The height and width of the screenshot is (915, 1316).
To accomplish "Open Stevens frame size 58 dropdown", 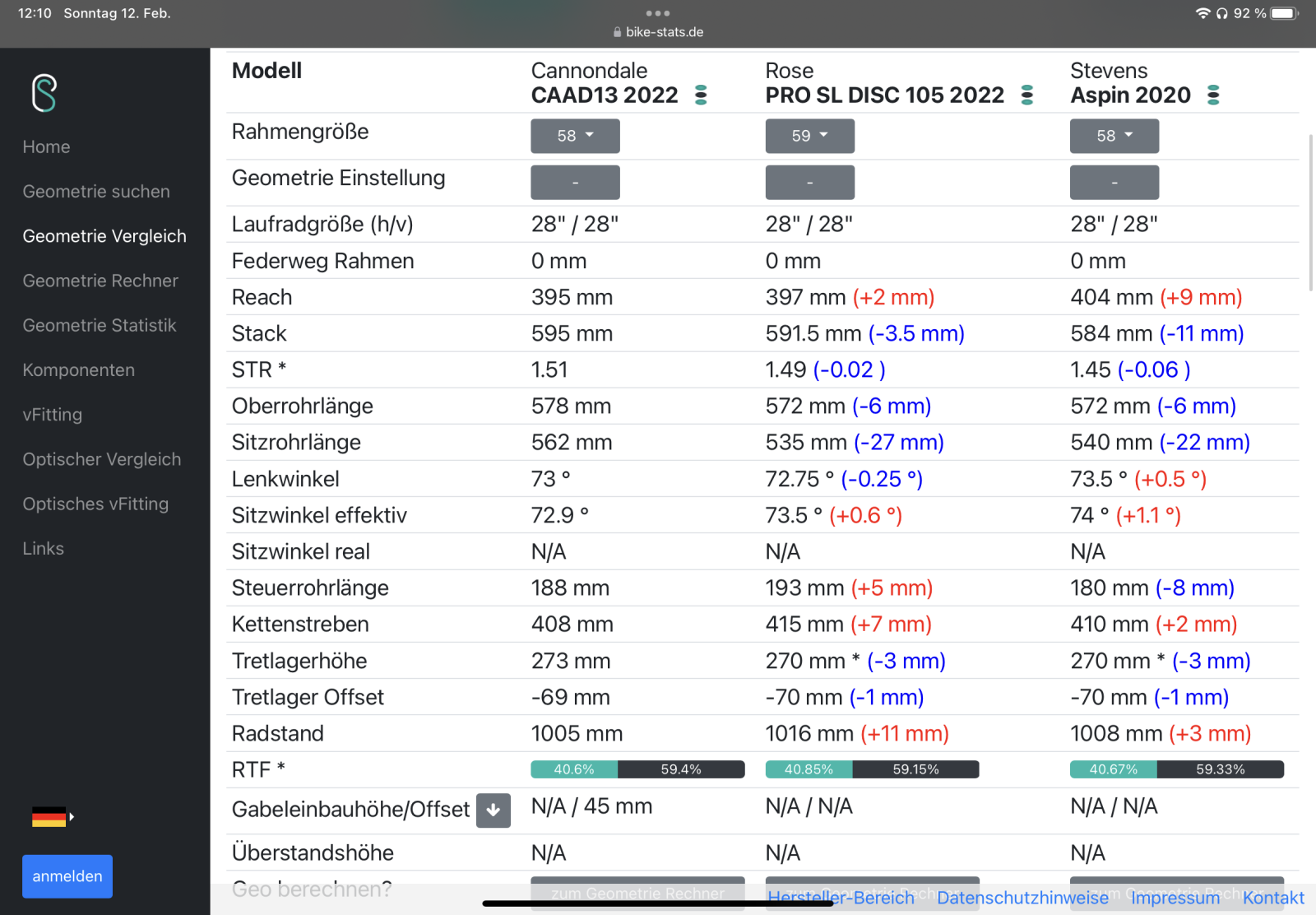I will pyautogui.click(x=1114, y=136).
